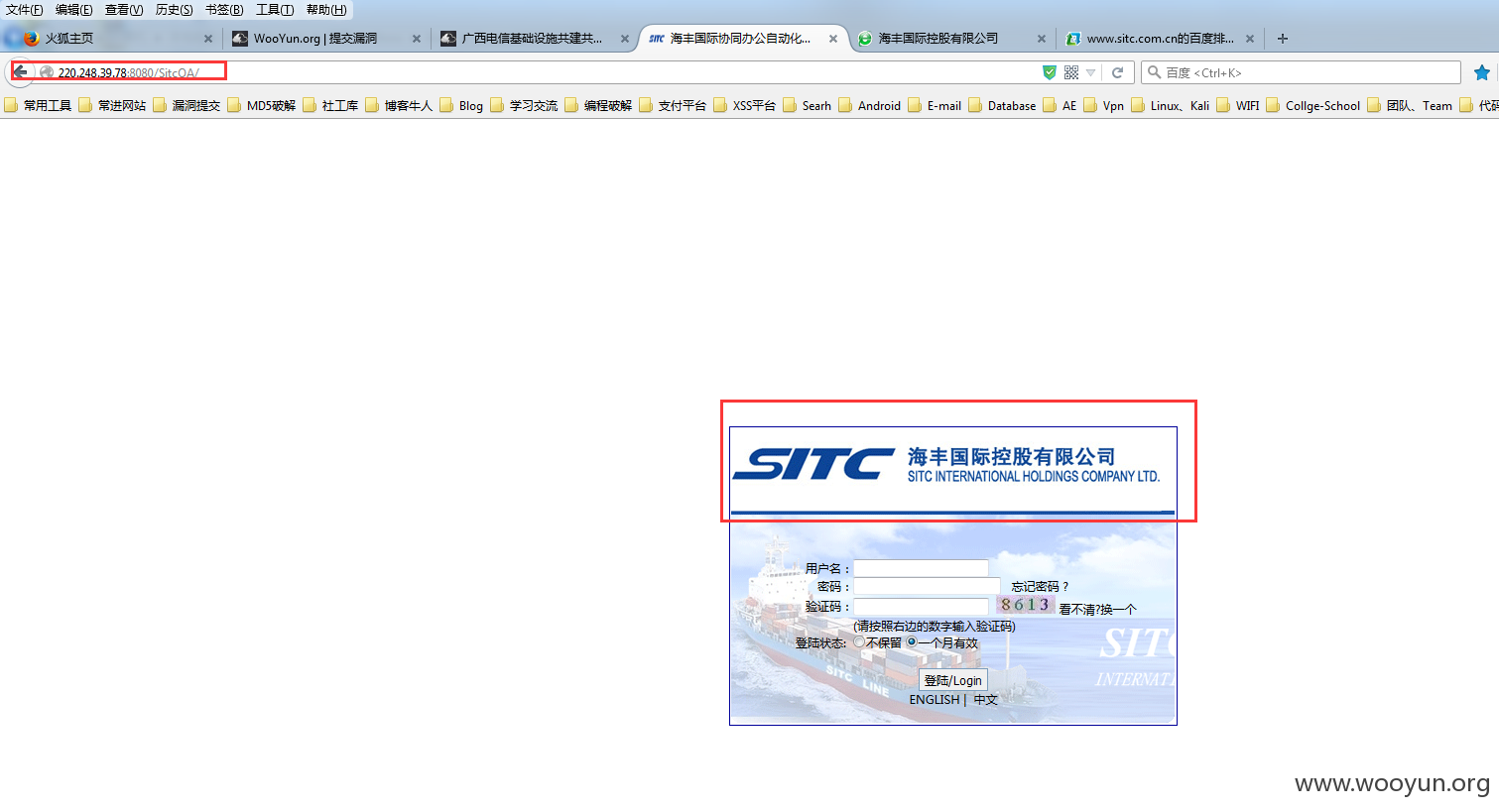Open the 编程破解 bookmark folder
1499x812 pixels.
(598, 105)
